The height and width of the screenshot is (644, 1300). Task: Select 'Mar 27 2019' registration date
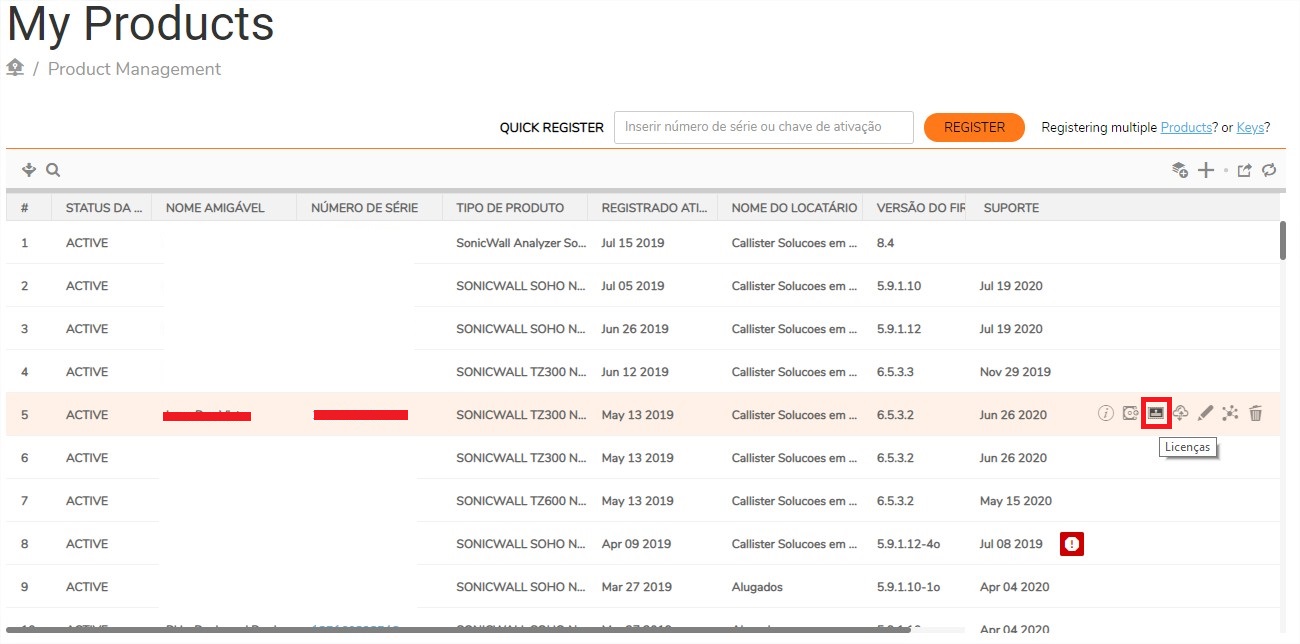tap(637, 587)
